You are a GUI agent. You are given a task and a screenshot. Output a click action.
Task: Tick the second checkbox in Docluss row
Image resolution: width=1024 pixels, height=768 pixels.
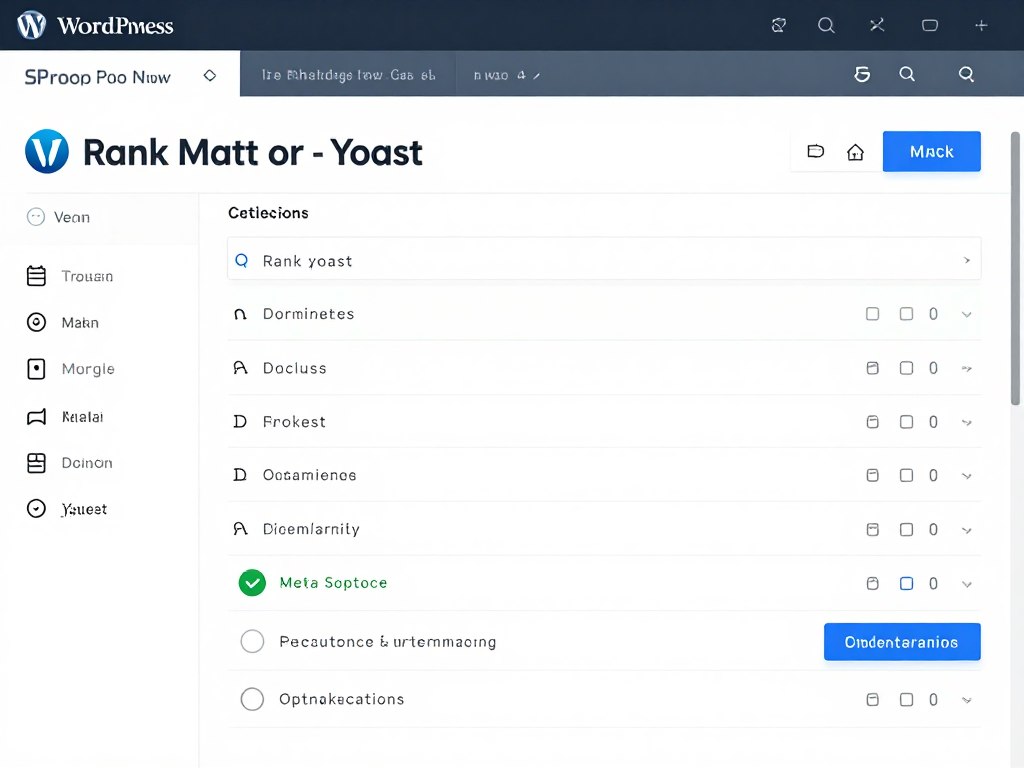906,368
